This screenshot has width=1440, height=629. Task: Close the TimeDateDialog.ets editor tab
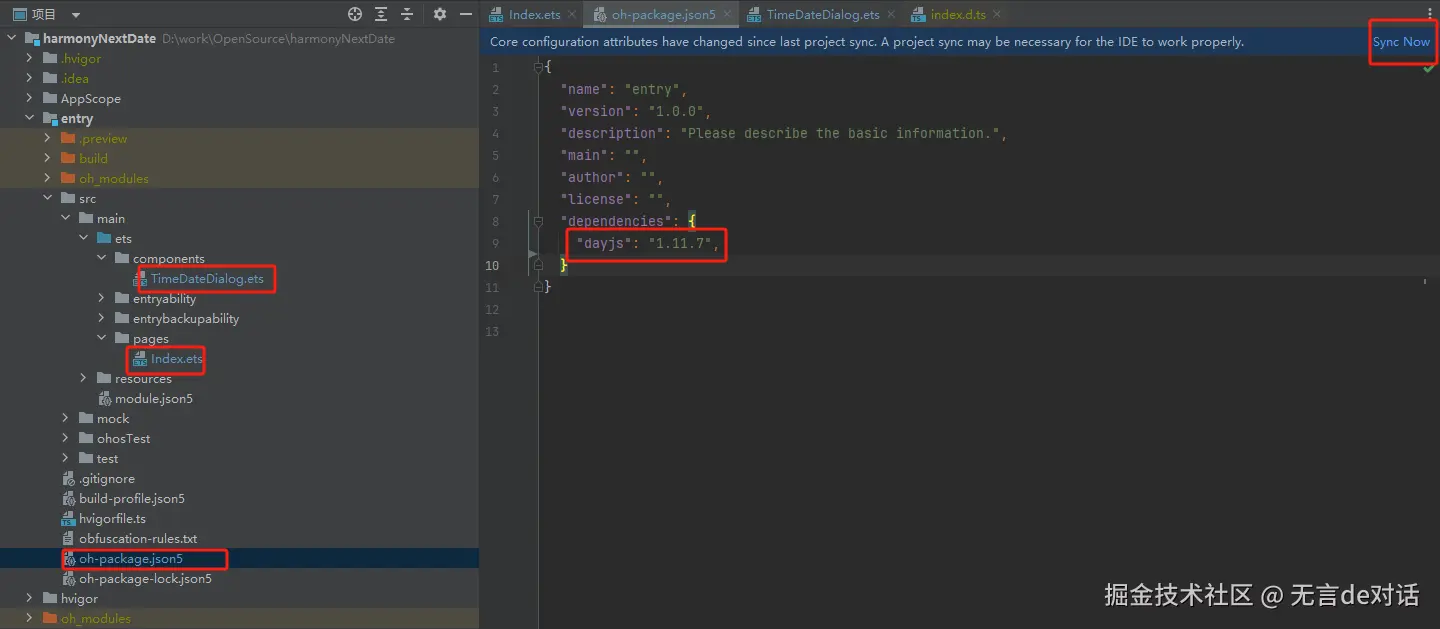coord(890,14)
